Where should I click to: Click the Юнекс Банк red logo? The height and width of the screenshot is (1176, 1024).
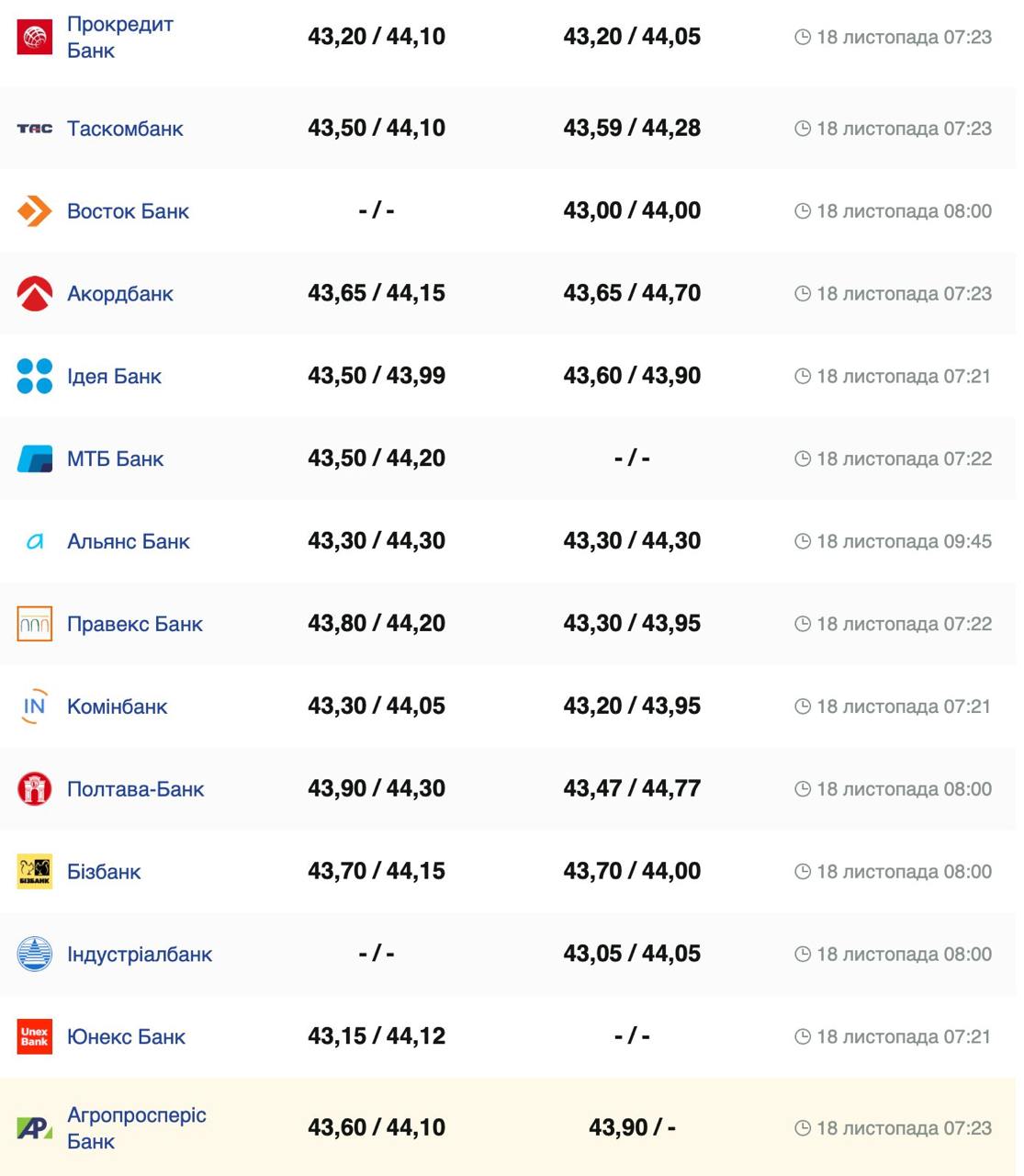[x=35, y=1036]
